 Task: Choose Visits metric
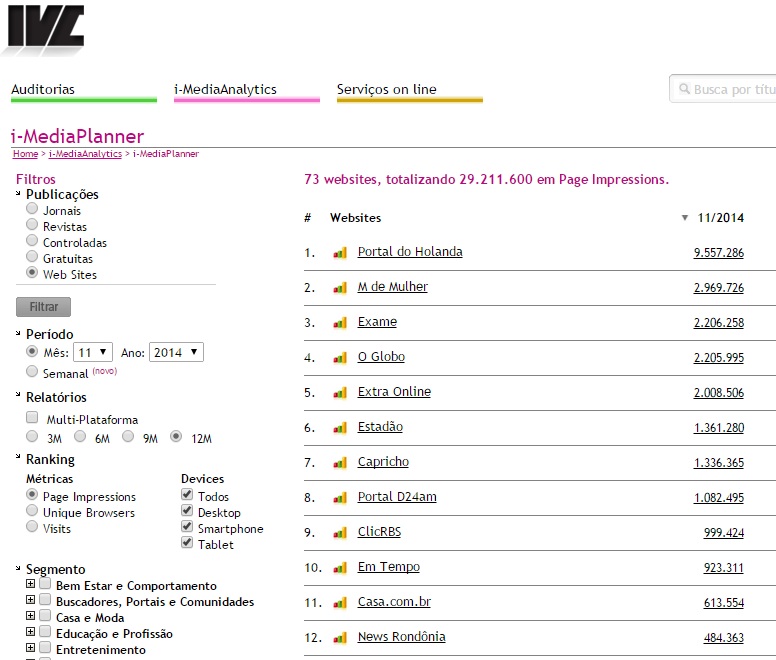click(32, 526)
